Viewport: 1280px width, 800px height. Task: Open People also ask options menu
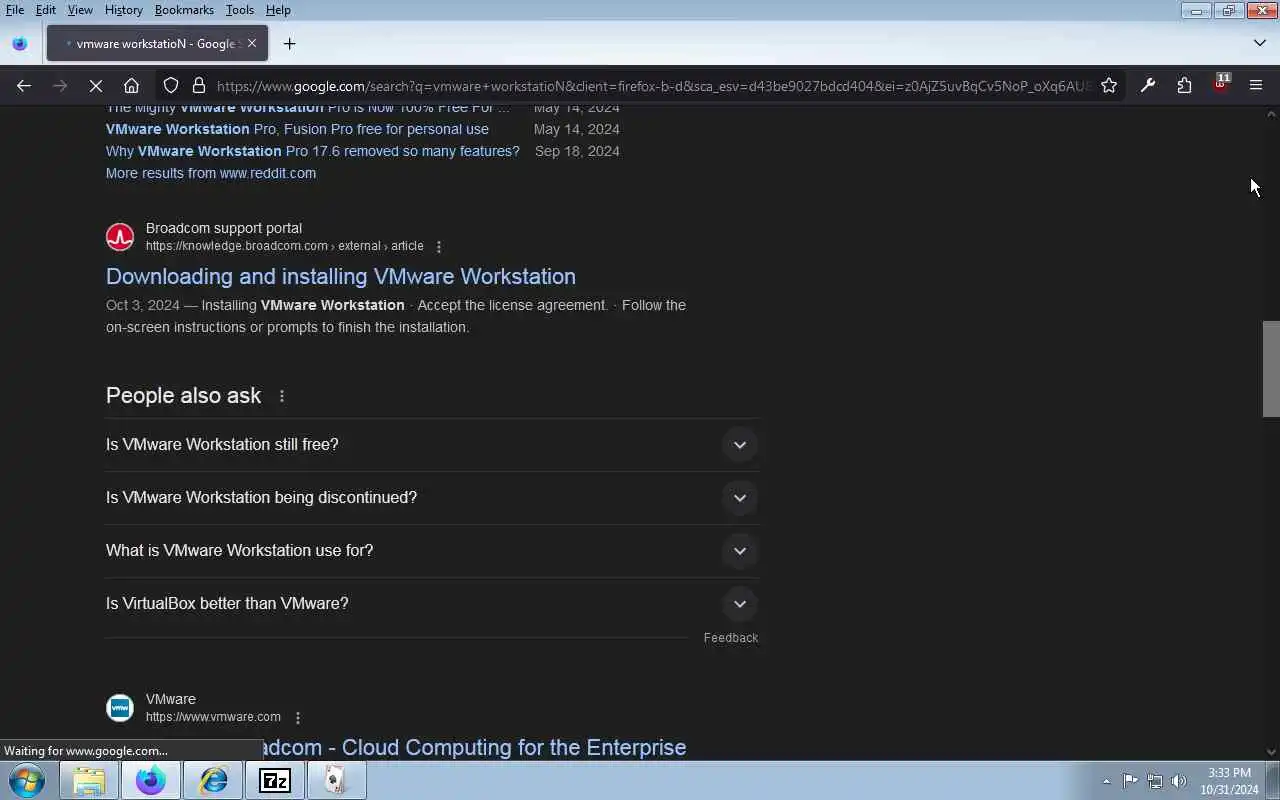point(281,396)
